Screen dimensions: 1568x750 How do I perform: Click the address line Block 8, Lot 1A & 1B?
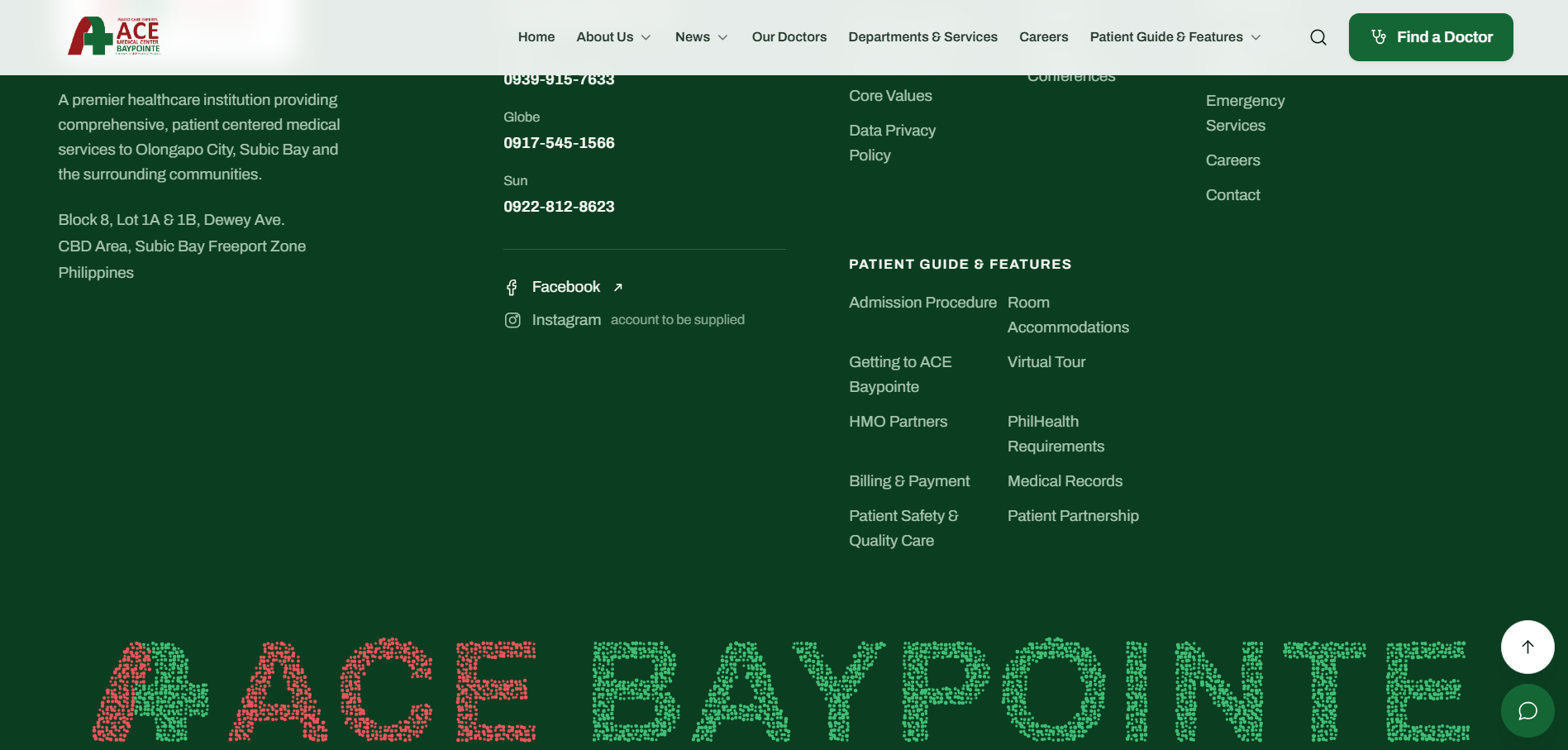pyautogui.click(x=171, y=220)
